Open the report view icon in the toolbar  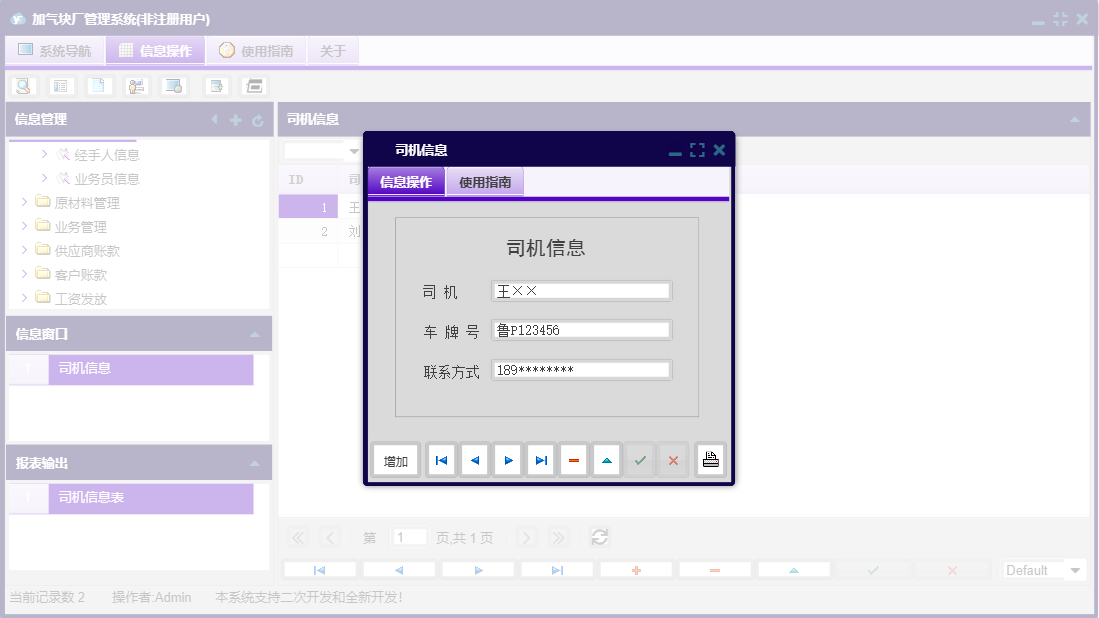[61, 86]
